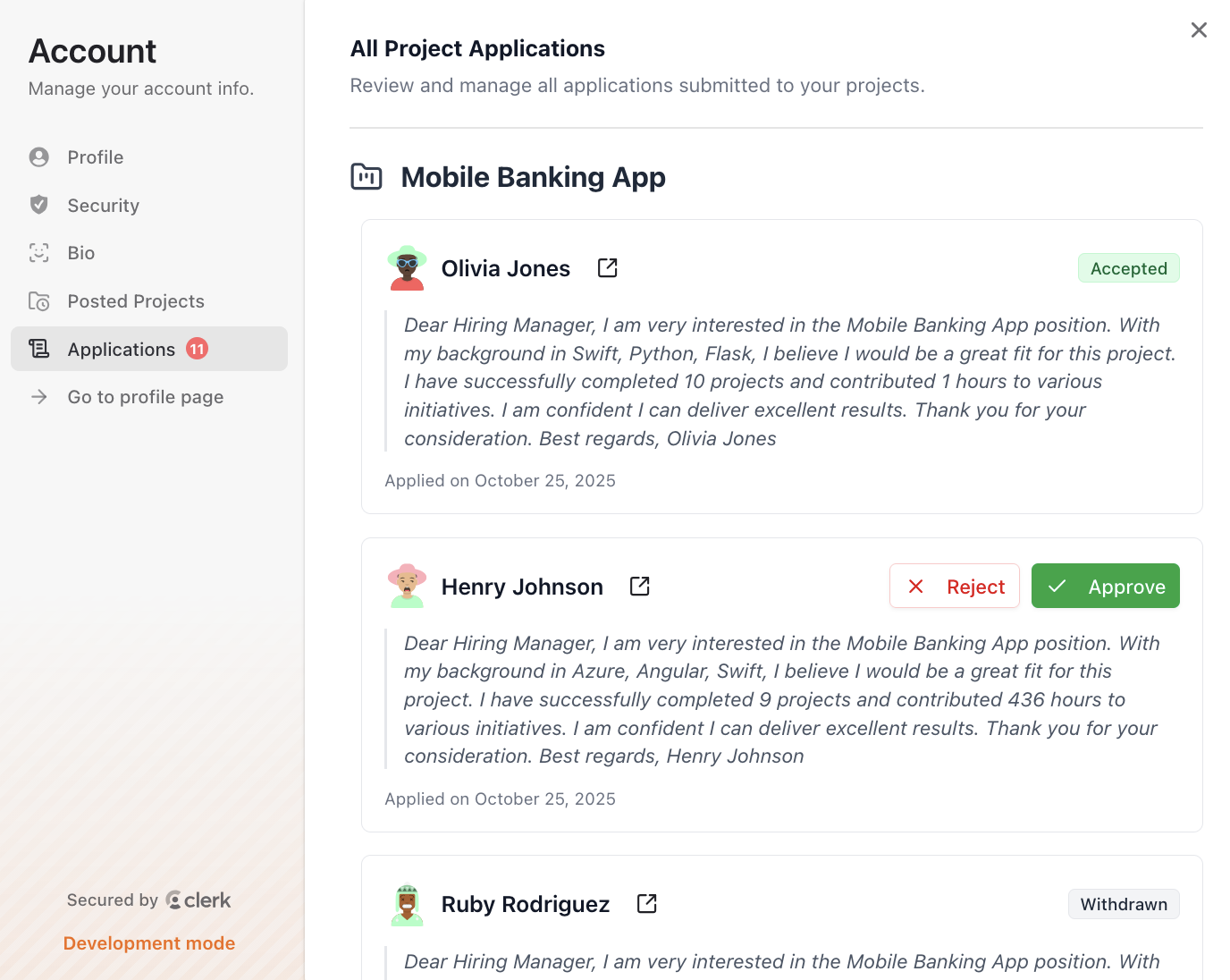Switch to the Posted Projects tab
1230x980 pixels.
136,301
